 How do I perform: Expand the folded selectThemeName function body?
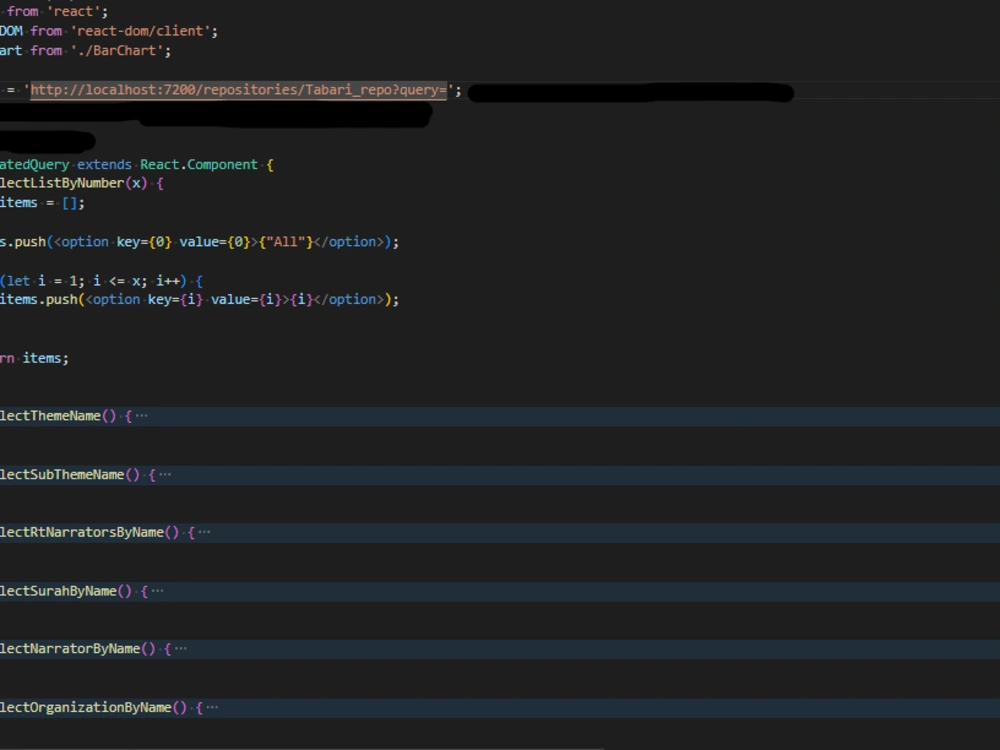click(x=140, y=415)
